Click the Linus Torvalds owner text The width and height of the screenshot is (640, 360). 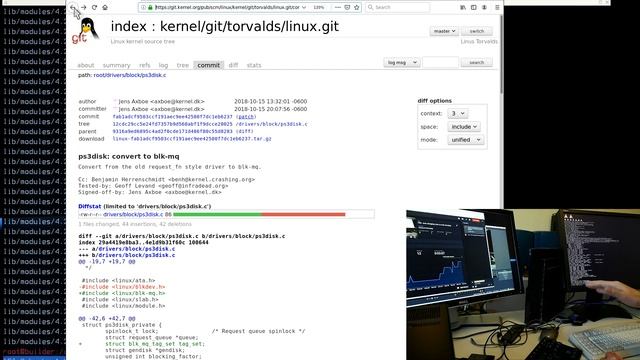479,42
